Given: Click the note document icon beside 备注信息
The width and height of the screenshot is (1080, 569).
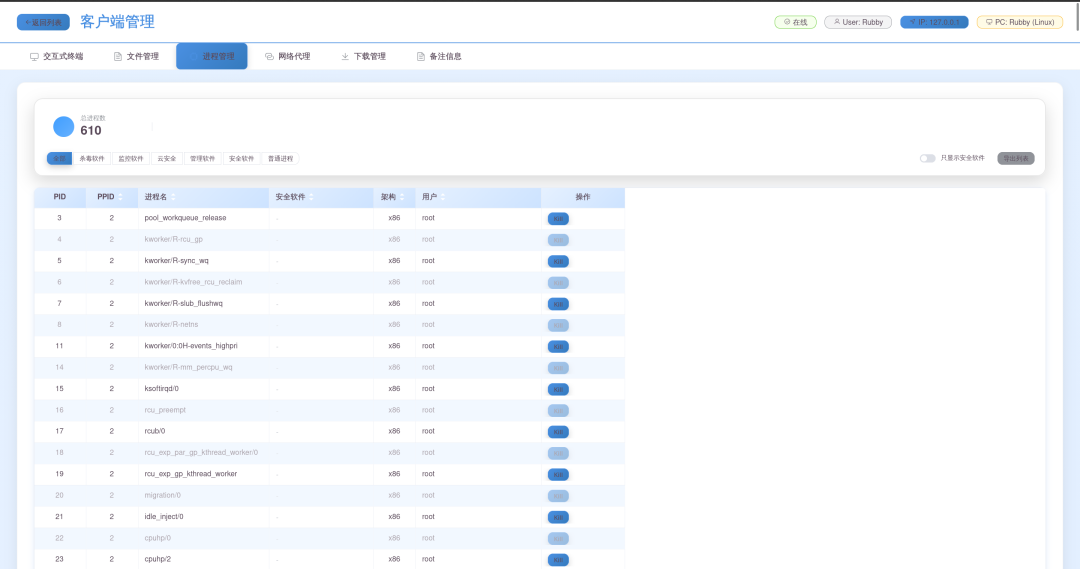Looking at the screenshot, I should [x=421, y=56].
